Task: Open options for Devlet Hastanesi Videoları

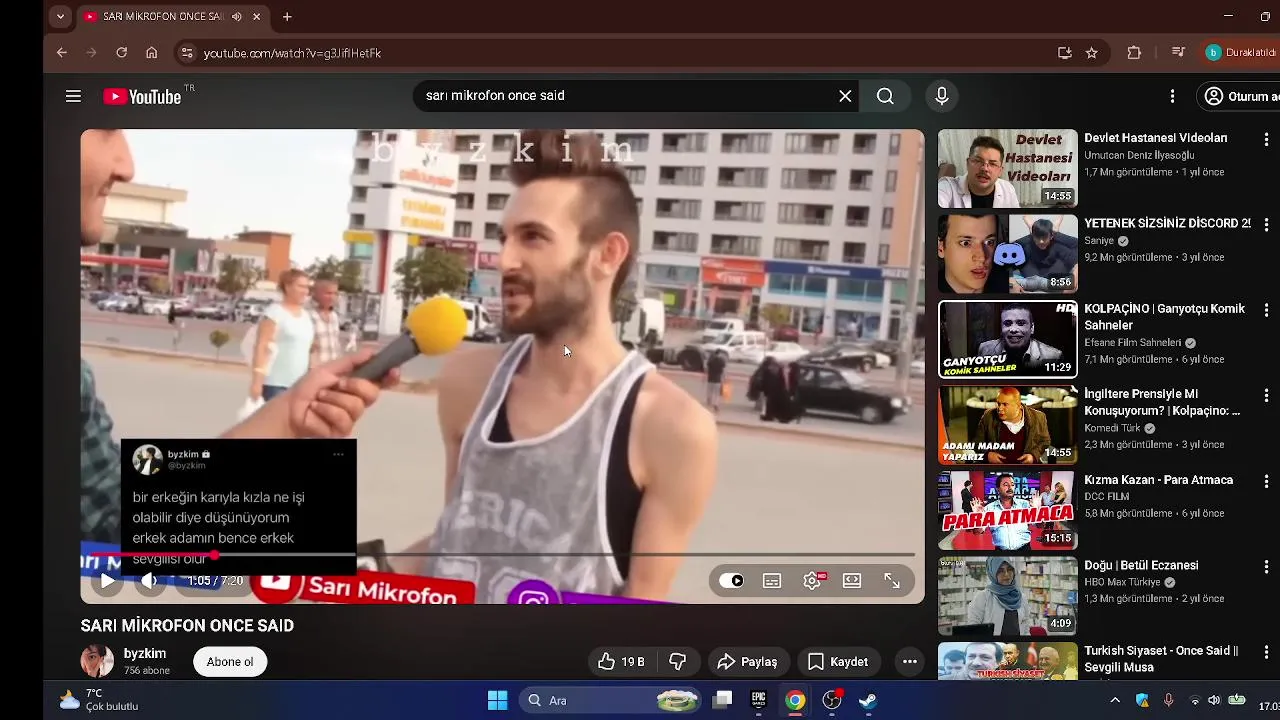Action: [1266, 140]
